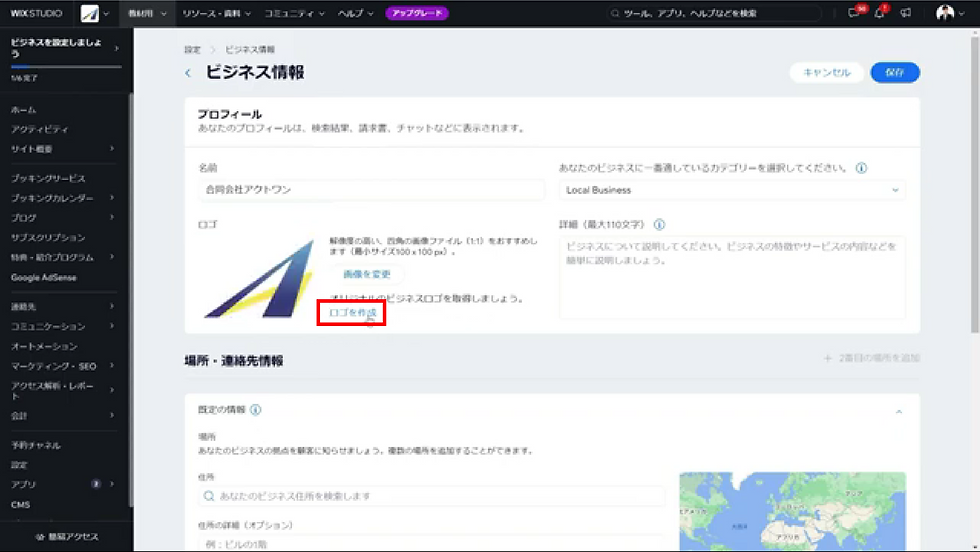The height and width of the screenshot is (552, 980).
Task: Expand マーケティング・SEO submenu
Action: [x=112, y=366]
